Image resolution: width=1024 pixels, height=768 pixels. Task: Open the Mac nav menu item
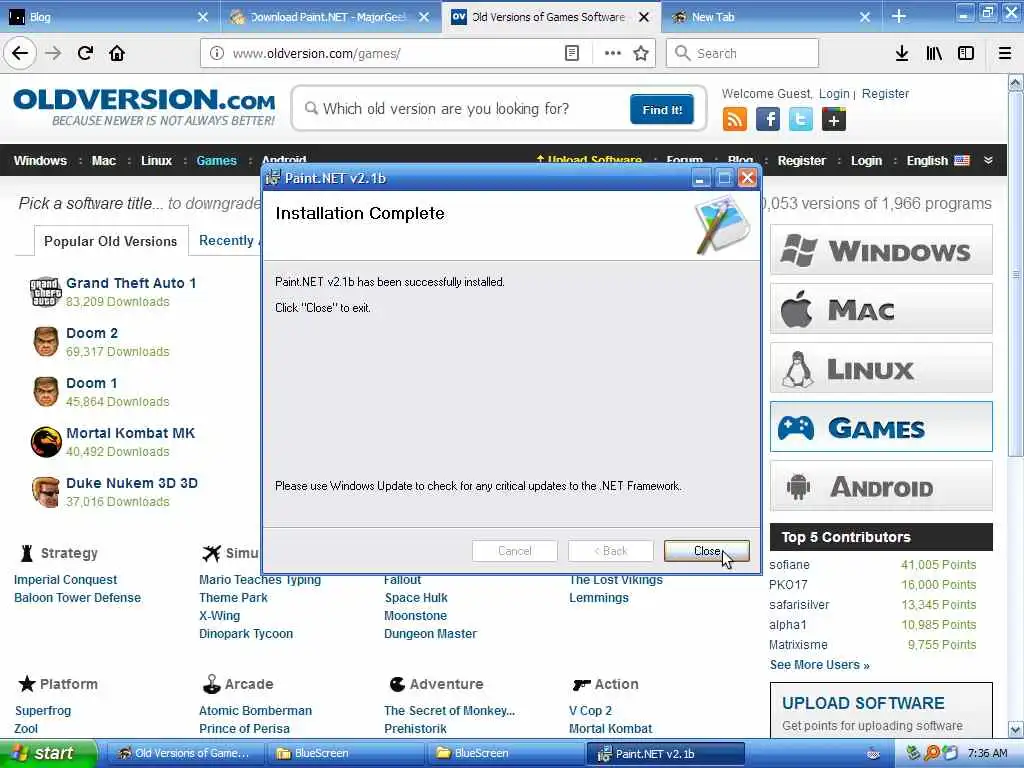(x=103, y=161)
